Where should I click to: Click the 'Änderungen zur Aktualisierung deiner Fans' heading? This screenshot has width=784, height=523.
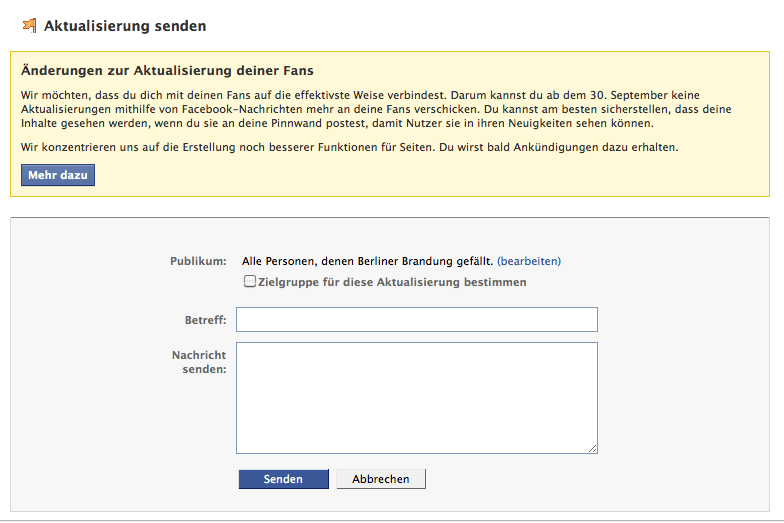pos(167,70)
